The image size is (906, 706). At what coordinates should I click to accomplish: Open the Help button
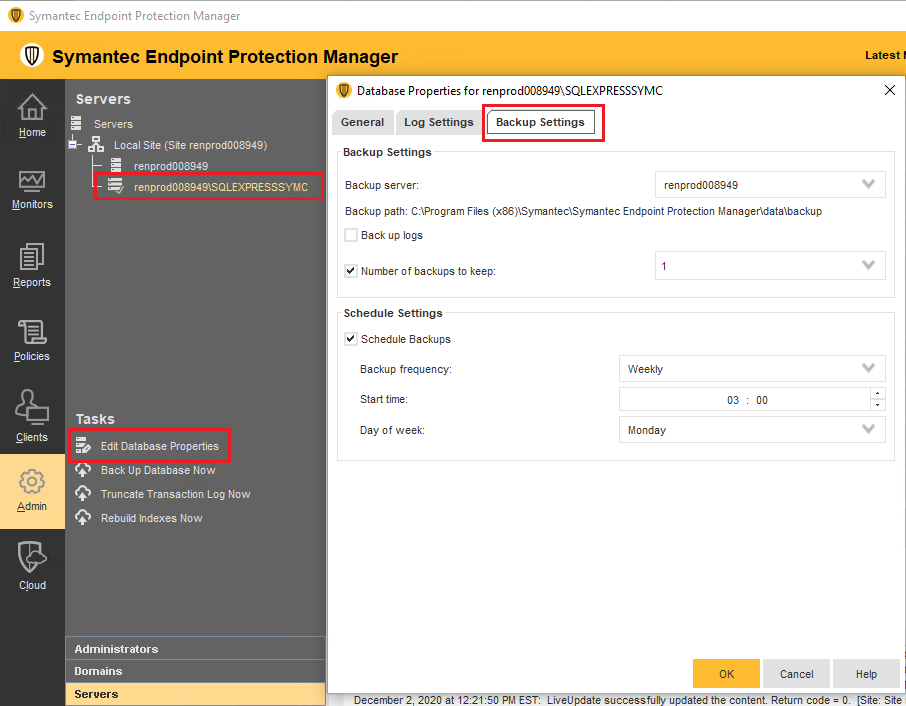(866, 674)
